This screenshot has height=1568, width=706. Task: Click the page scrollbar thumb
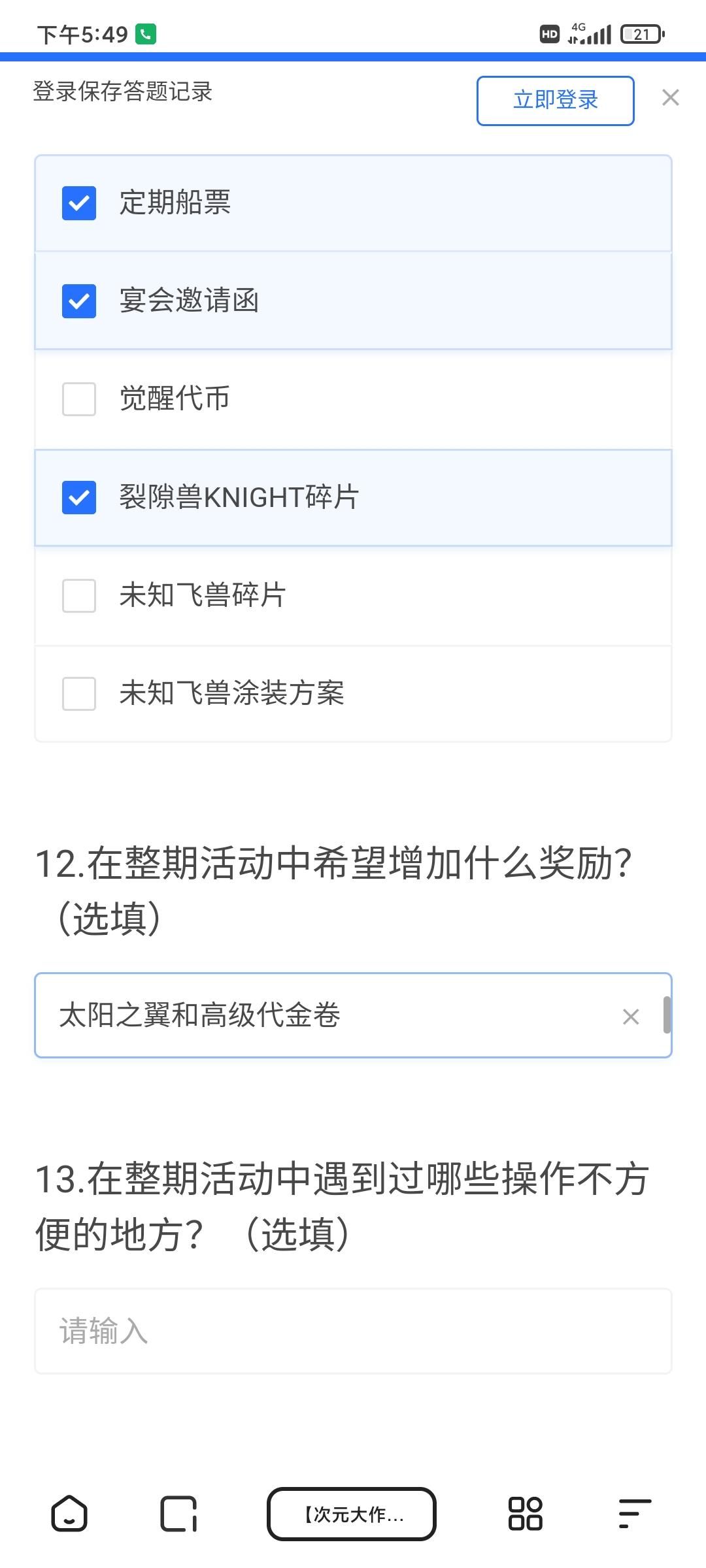click(x=667, y=1015)
